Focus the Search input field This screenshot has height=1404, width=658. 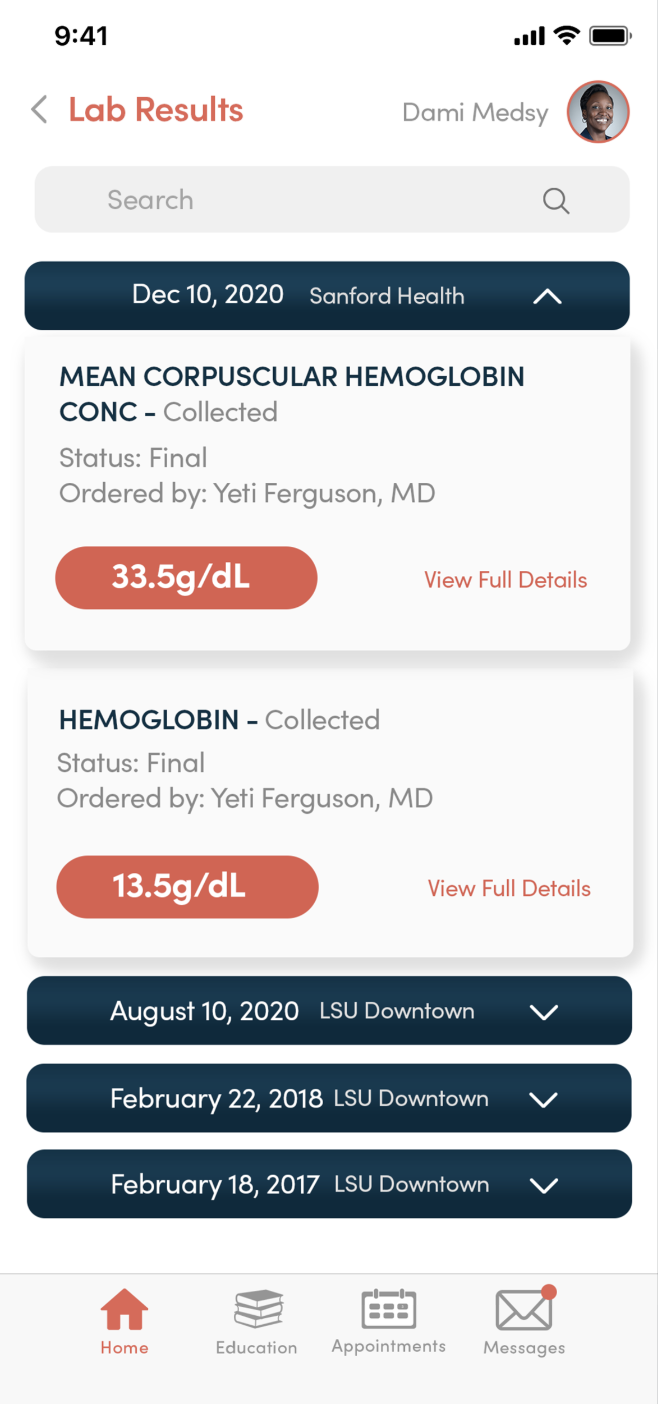pyautogui.click(x=300, y=200)
